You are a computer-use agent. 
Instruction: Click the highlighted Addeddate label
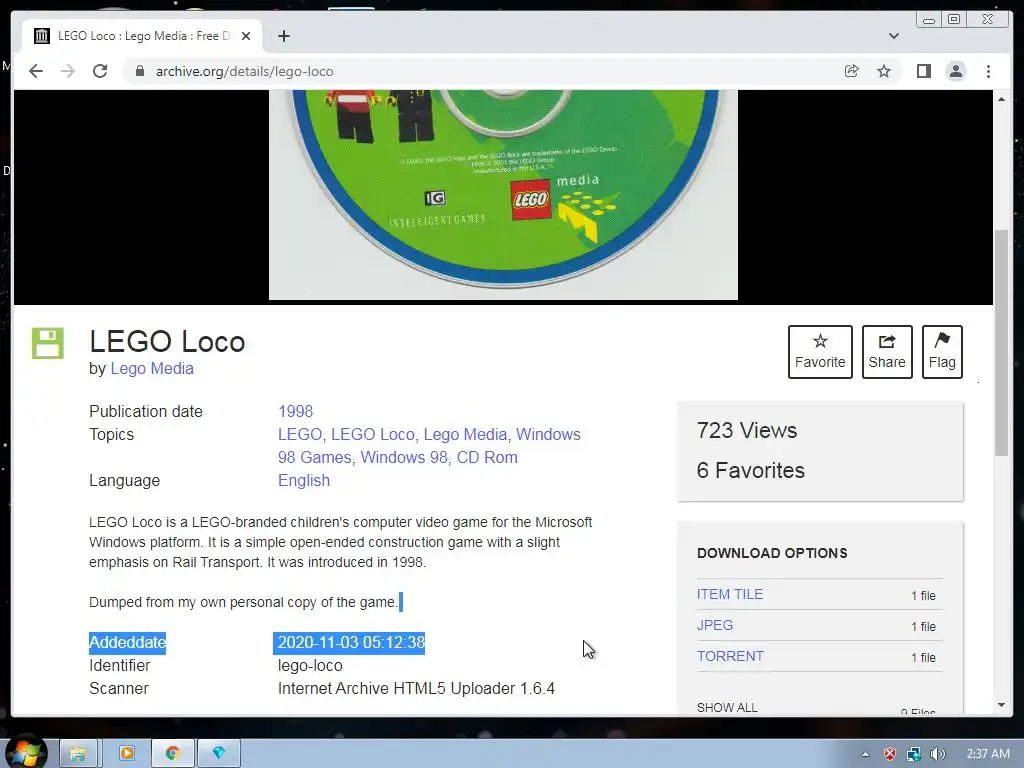(x=127, y=643)
